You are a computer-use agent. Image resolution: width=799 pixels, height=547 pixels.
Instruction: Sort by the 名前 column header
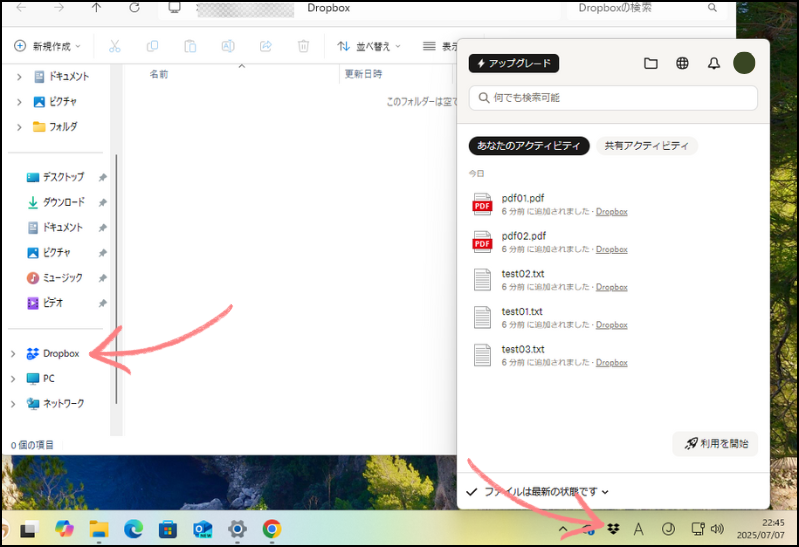[158, 74]
